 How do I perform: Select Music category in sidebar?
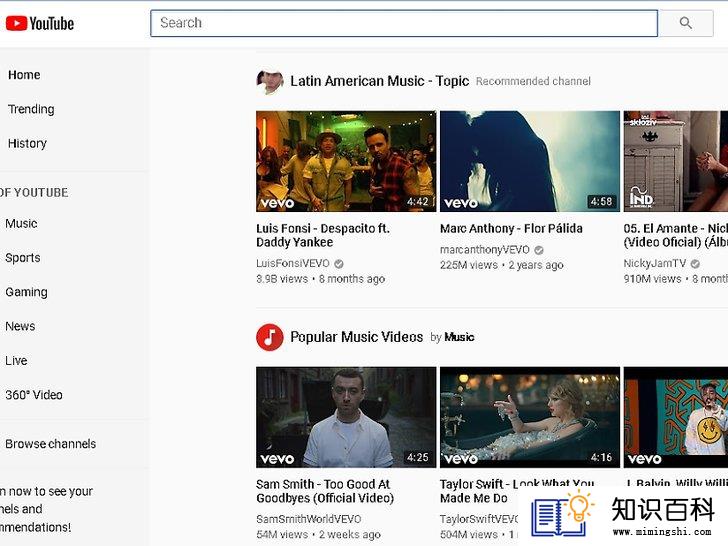21,223
